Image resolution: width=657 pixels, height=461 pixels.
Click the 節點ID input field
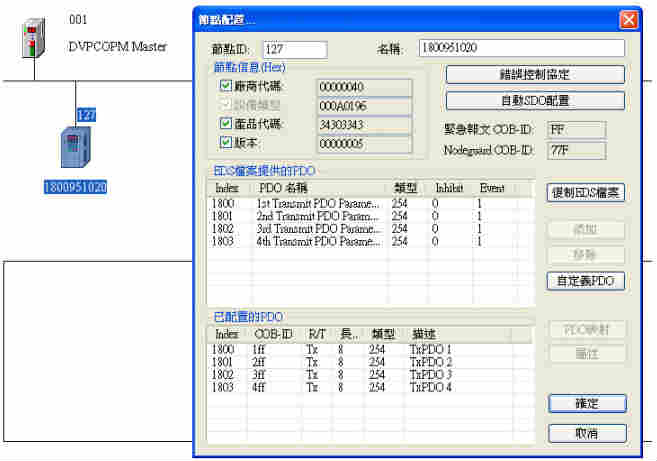point(294,49)
